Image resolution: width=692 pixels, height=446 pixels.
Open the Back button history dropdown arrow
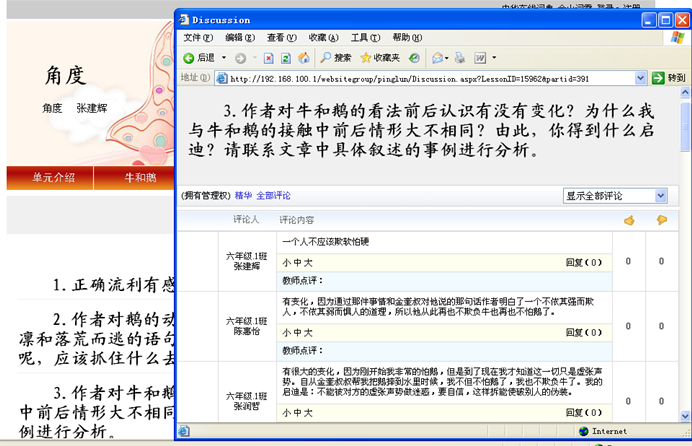[x=223, y=58]
